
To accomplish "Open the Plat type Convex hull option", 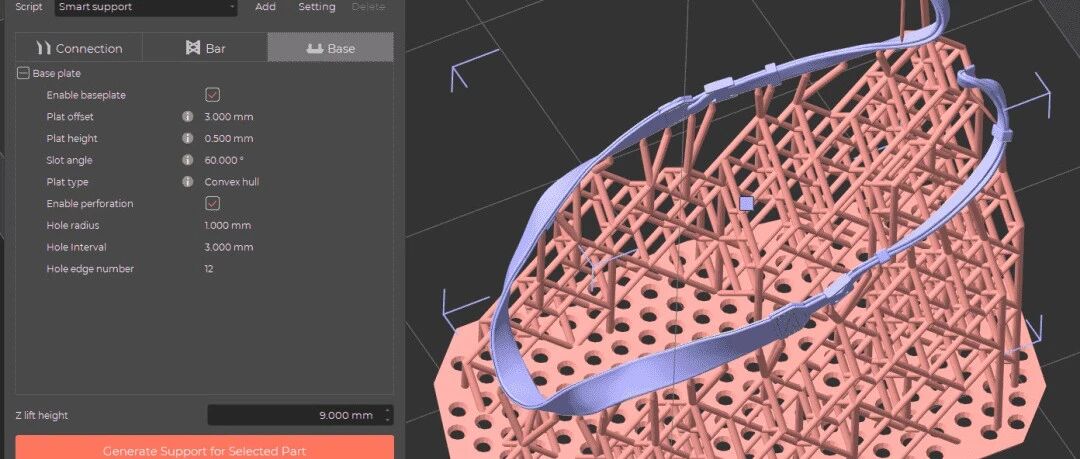I will [232, 182].
